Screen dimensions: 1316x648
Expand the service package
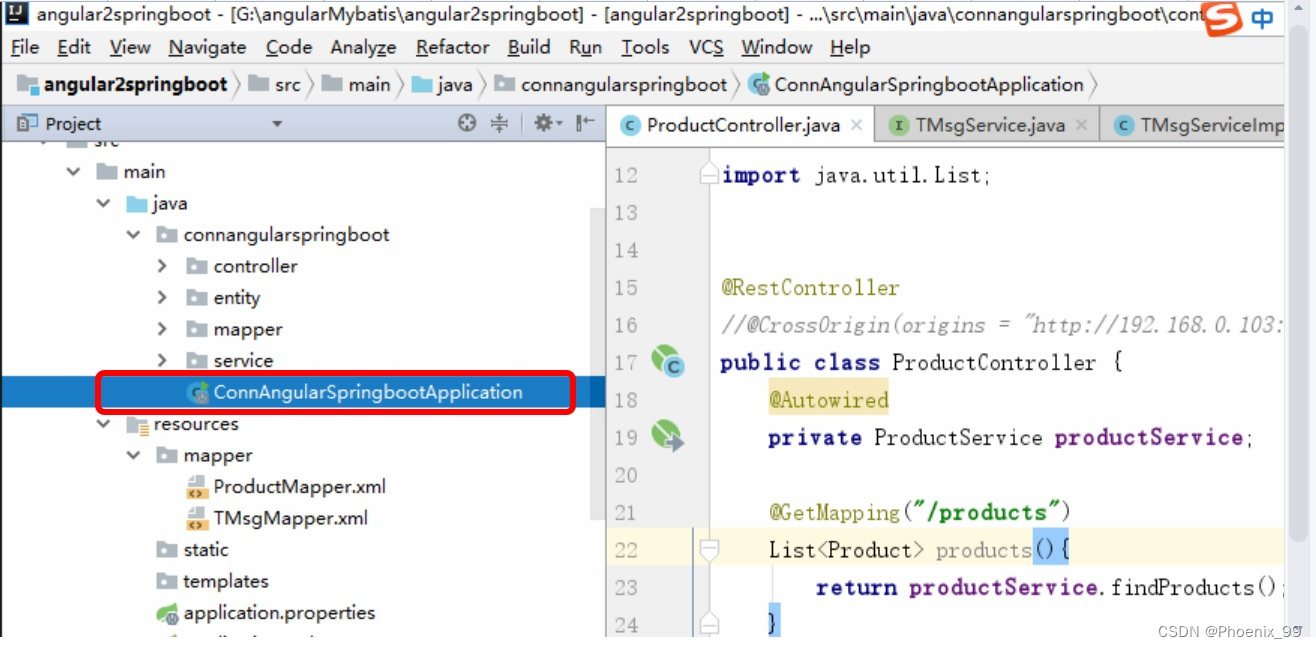[162, 361]
